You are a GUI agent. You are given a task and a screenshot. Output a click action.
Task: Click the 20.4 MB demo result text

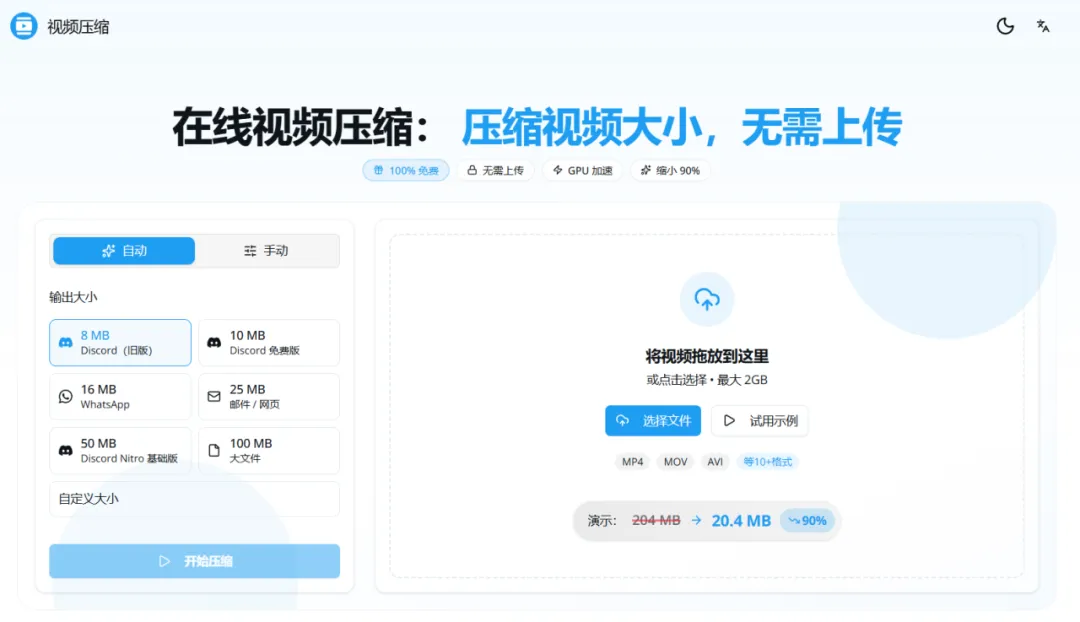741,521
